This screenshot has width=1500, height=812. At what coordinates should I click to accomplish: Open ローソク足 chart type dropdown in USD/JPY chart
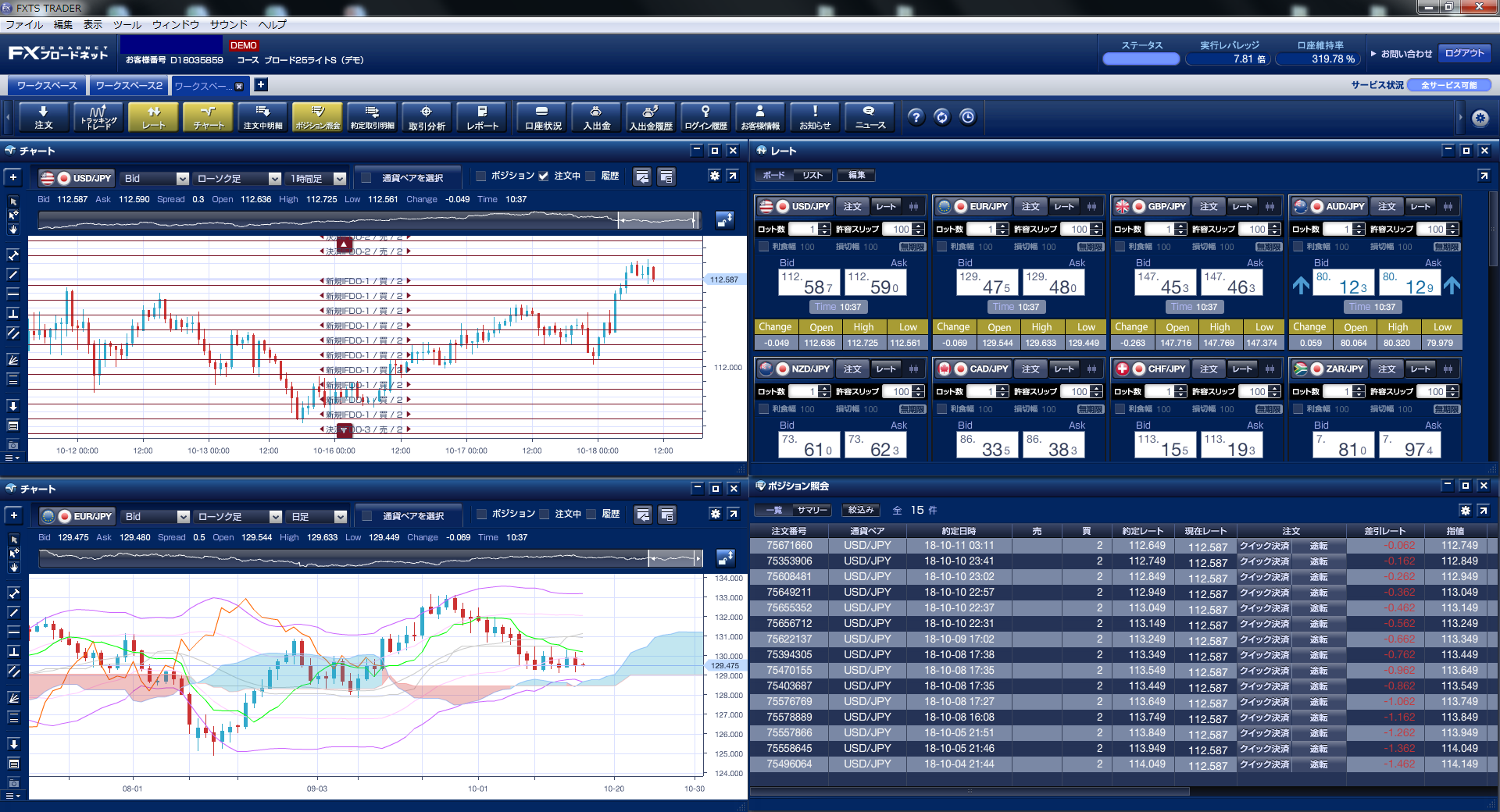click(237, 178)
